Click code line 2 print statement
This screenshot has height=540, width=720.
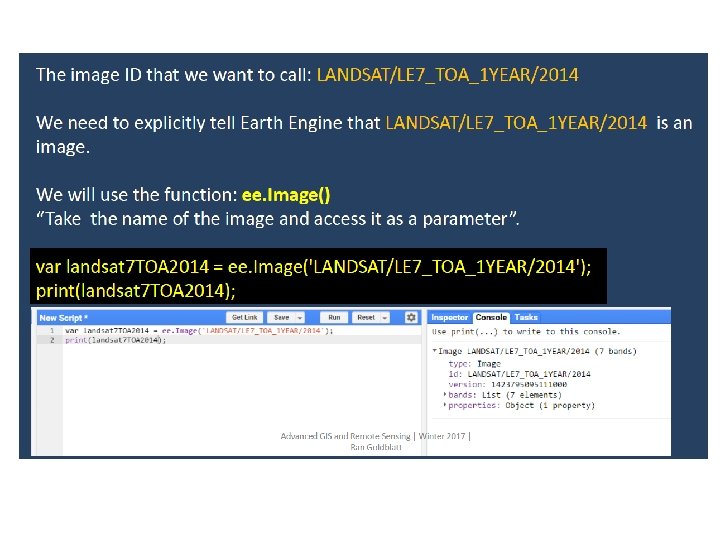point(115,340)
